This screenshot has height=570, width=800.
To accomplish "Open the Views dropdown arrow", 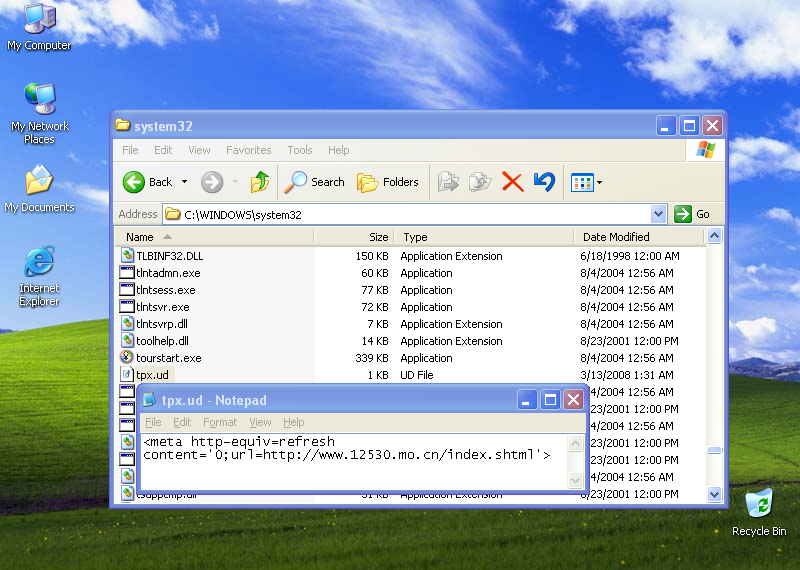I will pyautogui.click(x=599, y=182).
